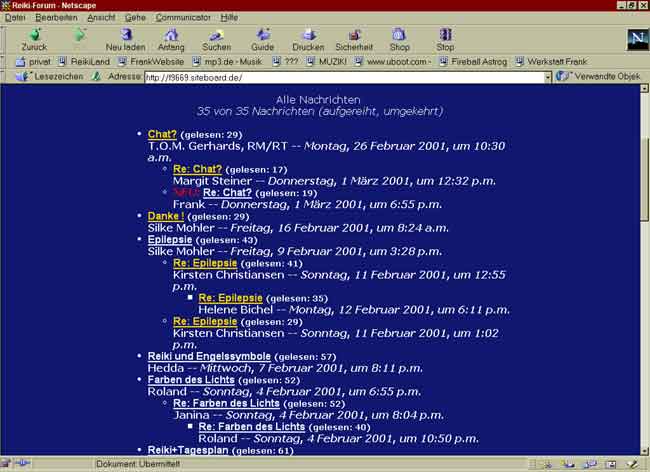Stop loading with the Stop icon
650x472 pixels.
tap(445, 40)
